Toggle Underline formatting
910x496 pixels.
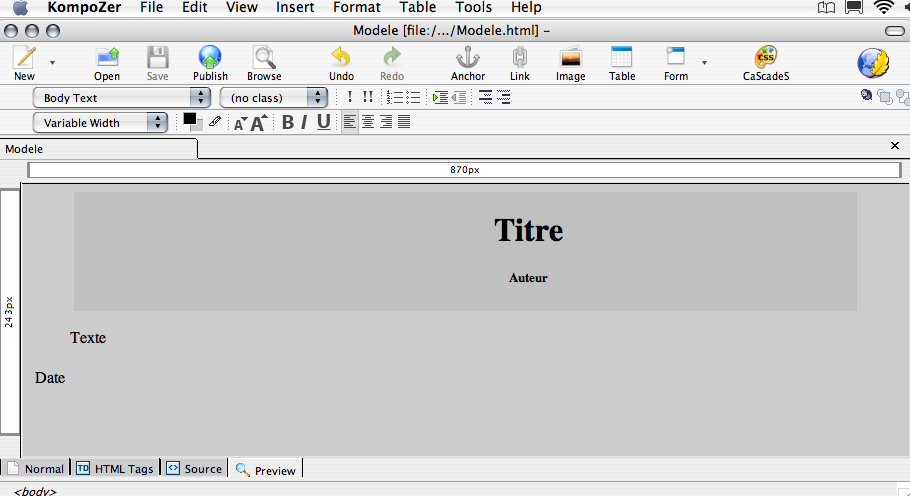pos(323,122)
